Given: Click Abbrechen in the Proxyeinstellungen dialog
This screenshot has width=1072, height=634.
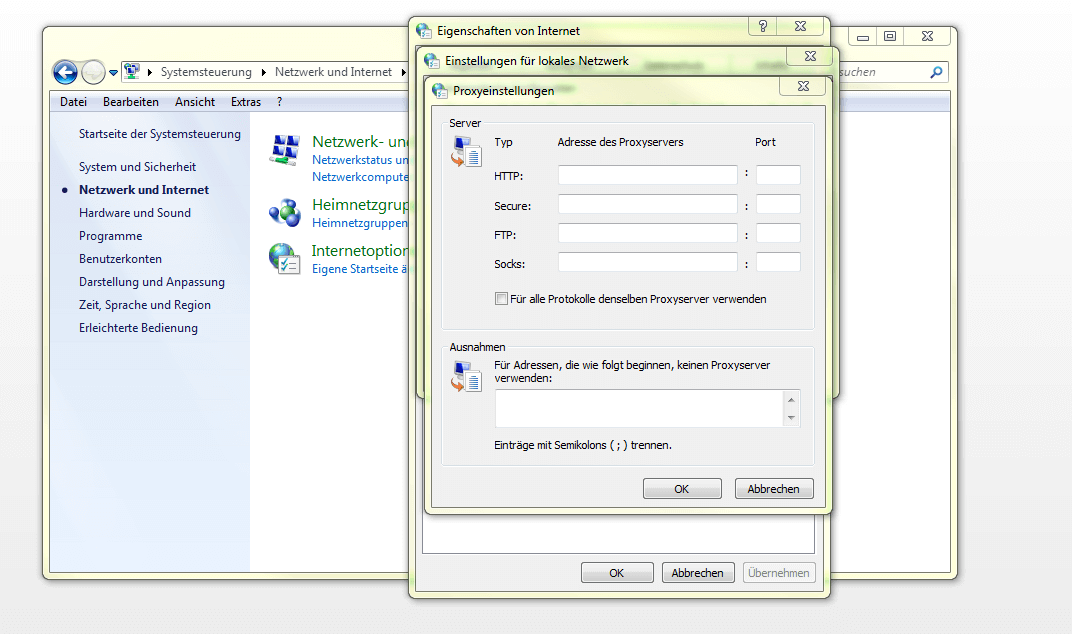Looking at the screenshot, I should [773, 489].
